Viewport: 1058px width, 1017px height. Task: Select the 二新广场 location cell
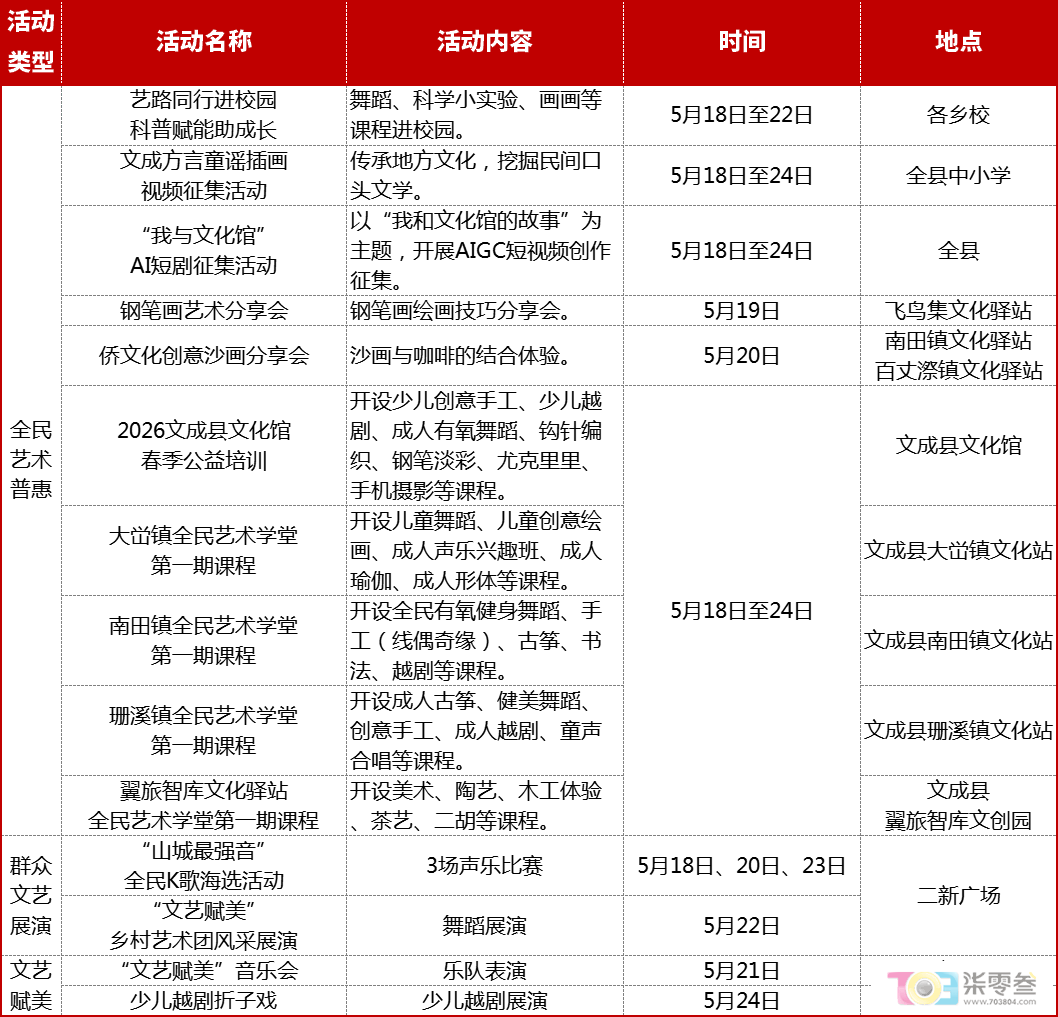point(958,896)
